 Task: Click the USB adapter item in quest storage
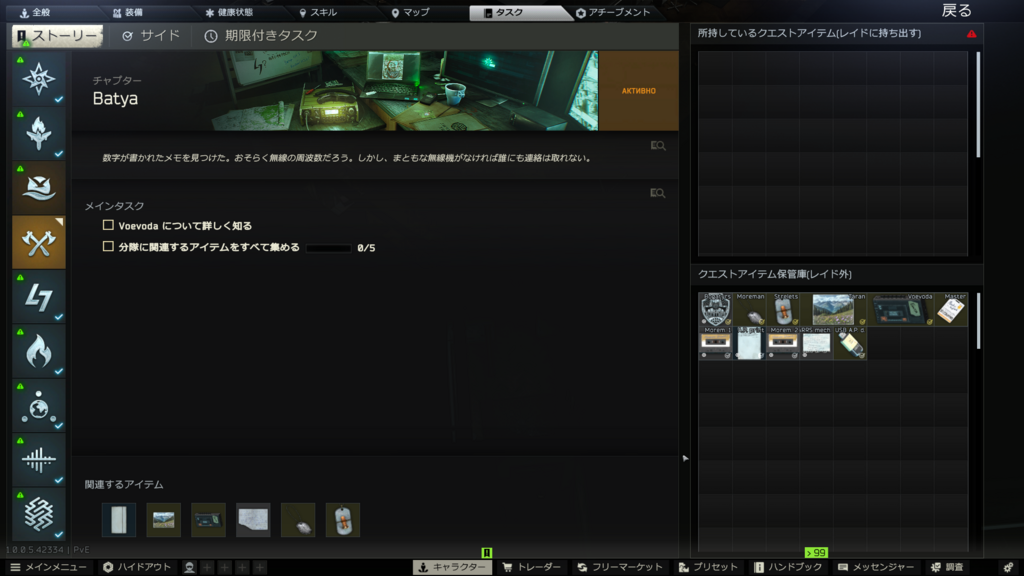[x=850, y=343]
